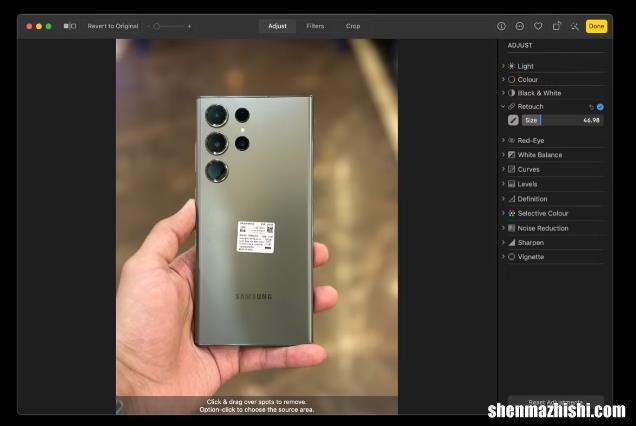Click the Red-Eye icon

[511, 140]
